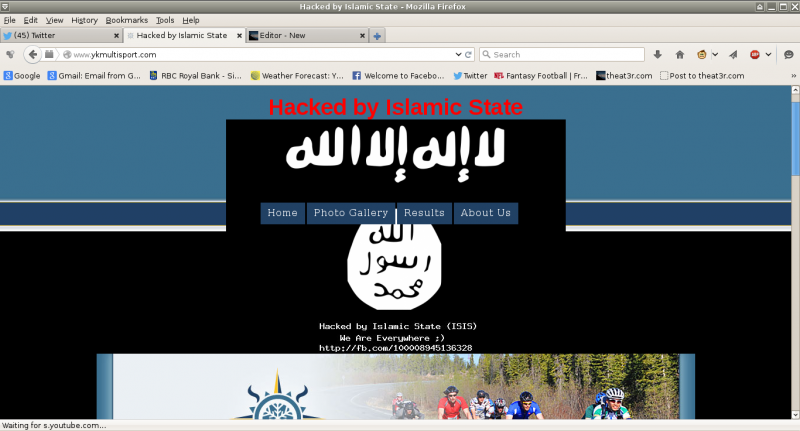800x431 pixels.
Task: Open the View menu
Action: (54, 20)
